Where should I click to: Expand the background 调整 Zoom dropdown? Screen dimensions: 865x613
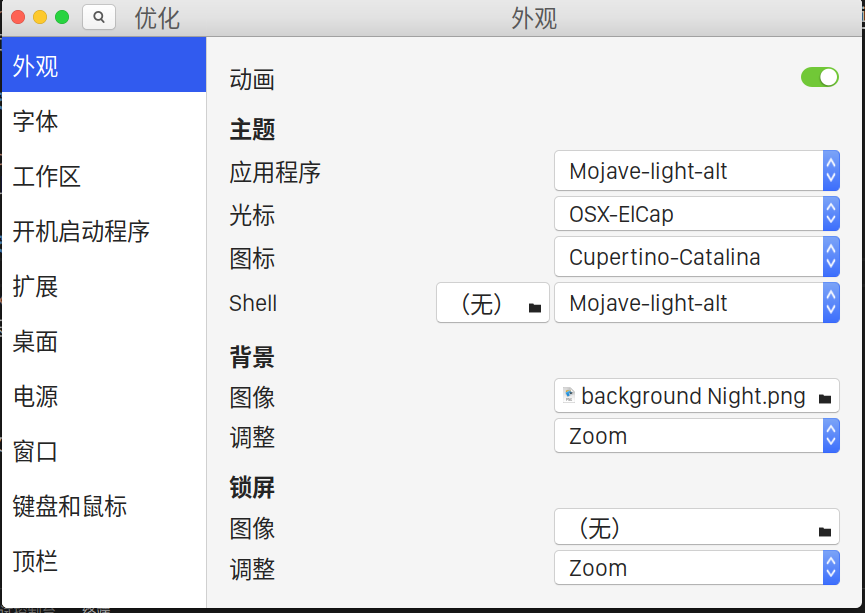[697, 436]
